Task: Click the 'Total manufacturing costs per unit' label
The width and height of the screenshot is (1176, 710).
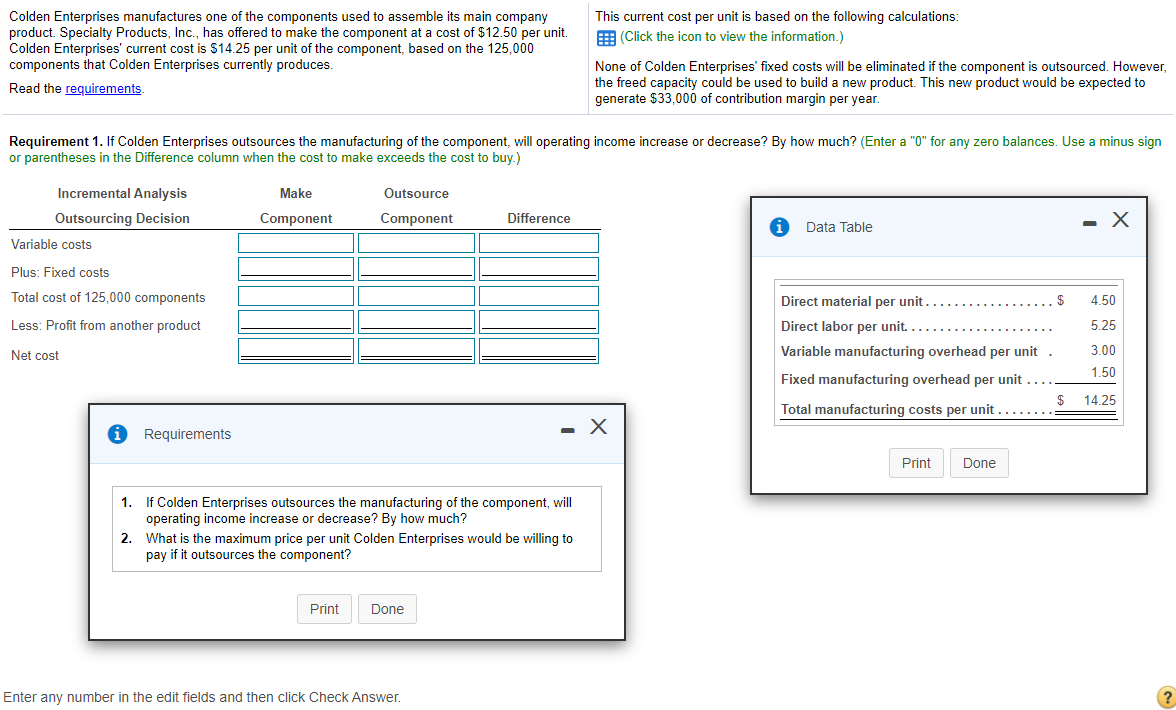Action: 887,409
